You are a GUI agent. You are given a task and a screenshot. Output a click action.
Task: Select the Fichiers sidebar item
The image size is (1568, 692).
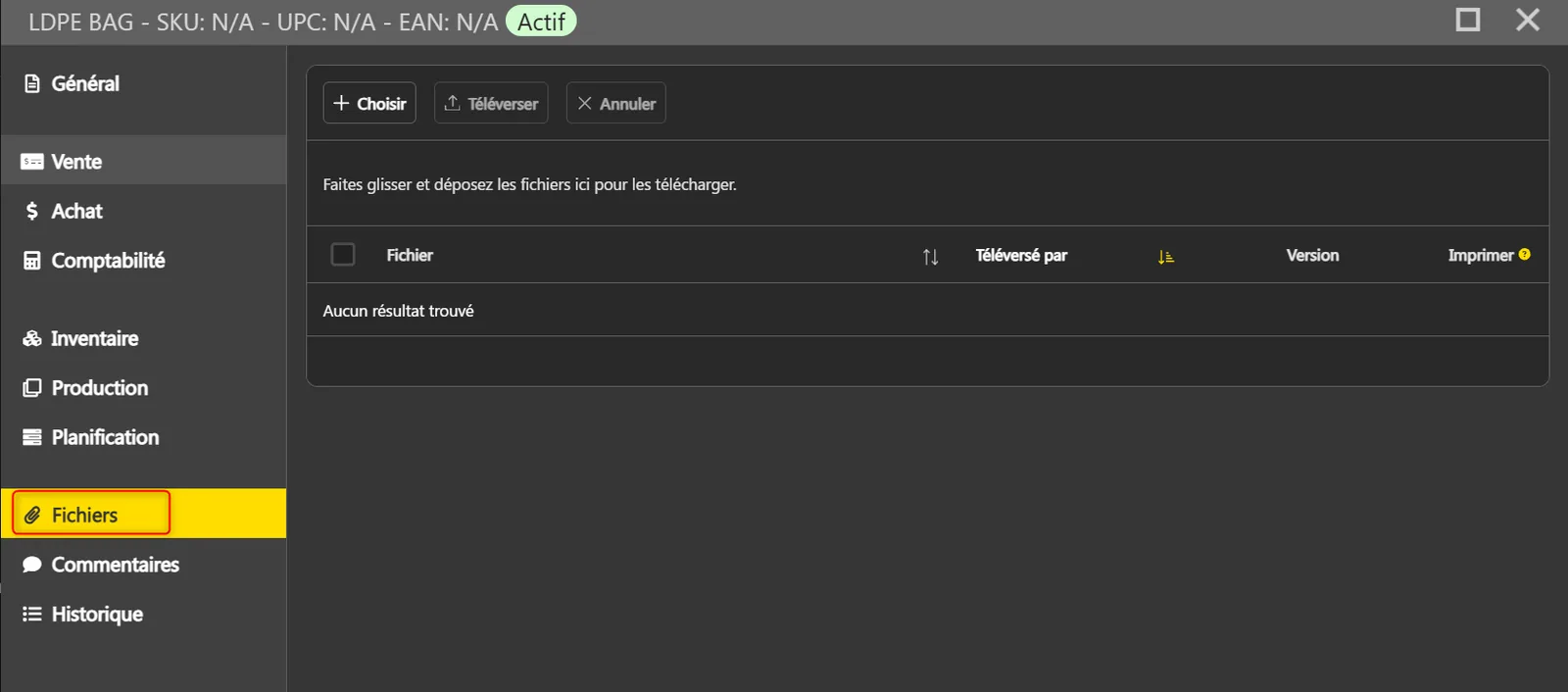(143, 514)
